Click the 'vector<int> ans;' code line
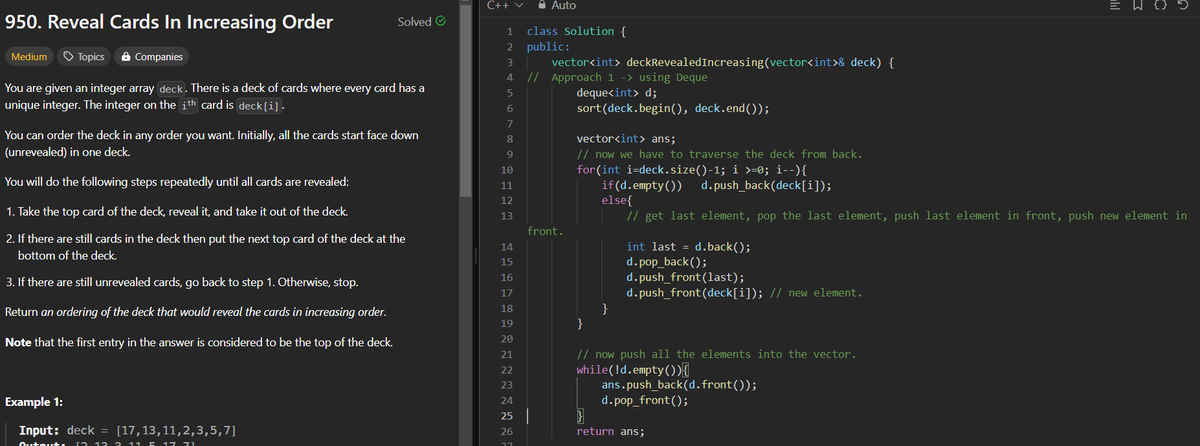The width and height of the screenshot is (1200, 446). point(626,139)
